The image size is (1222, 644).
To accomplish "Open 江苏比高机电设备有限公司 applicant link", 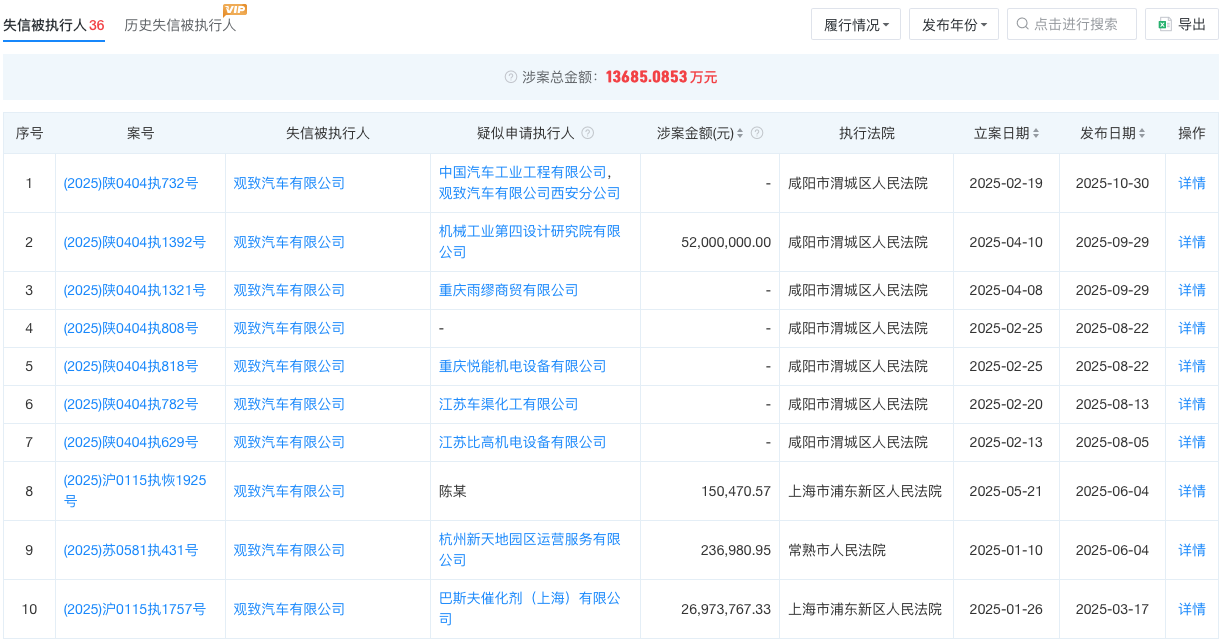I will (523, 442).
